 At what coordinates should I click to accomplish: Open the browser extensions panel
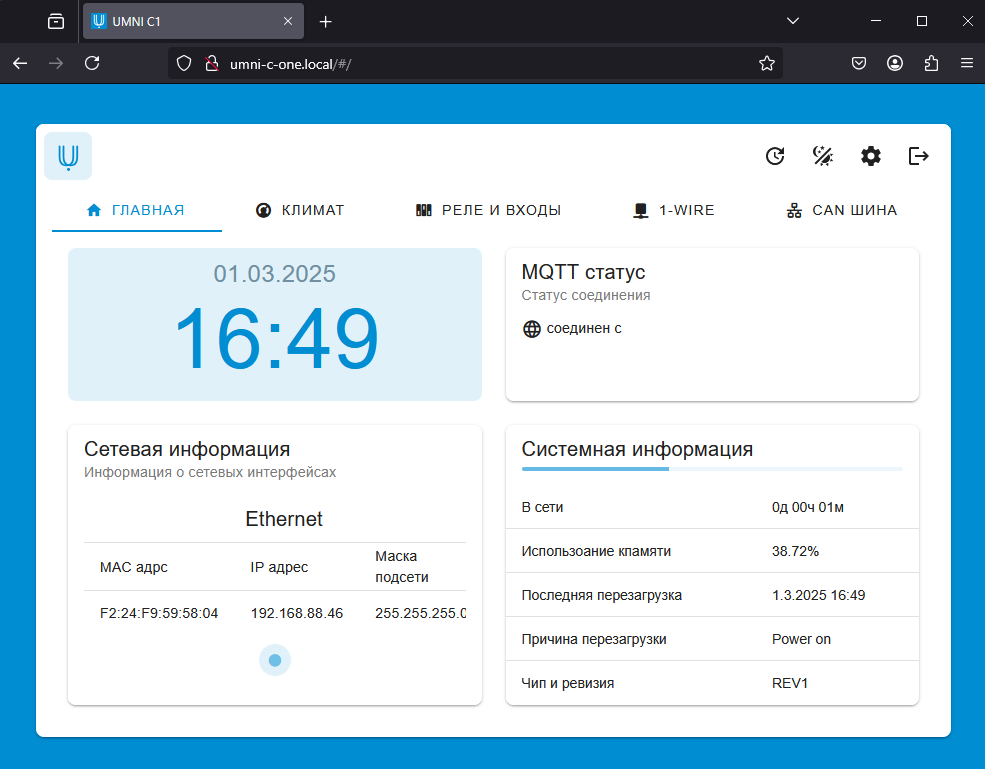931,63
